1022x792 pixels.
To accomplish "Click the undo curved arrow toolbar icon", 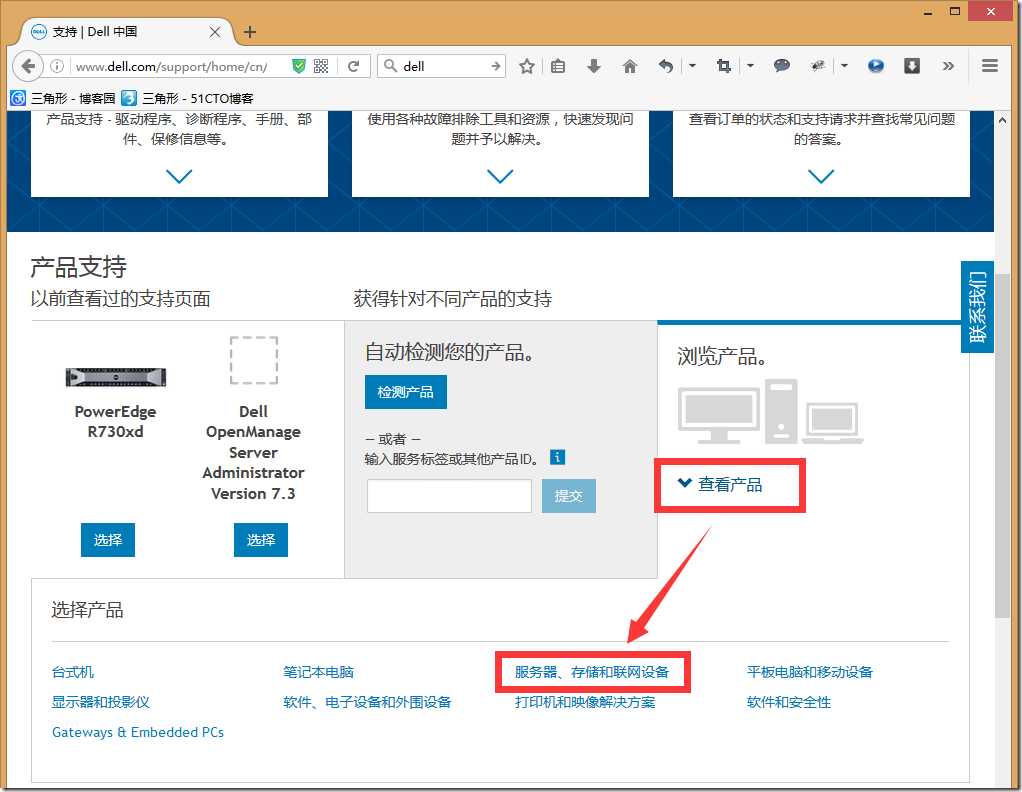I will (665, 66).
